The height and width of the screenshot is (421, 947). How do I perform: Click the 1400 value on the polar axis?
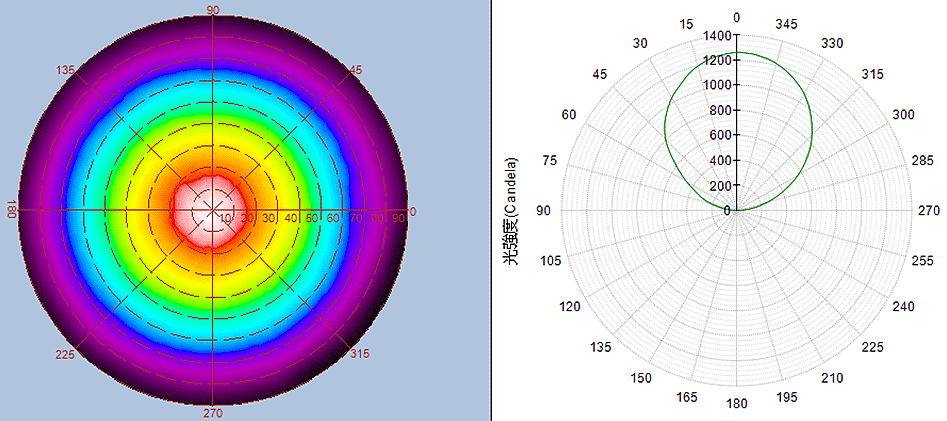[x=717, y=35]
